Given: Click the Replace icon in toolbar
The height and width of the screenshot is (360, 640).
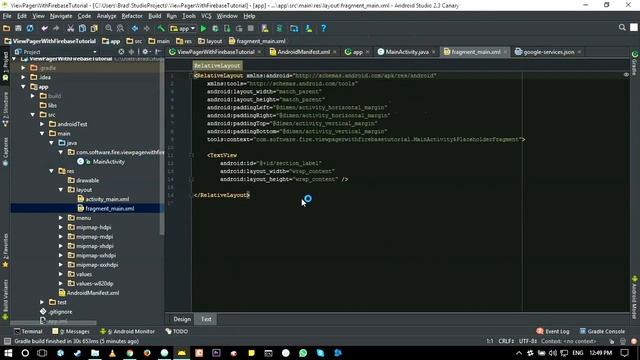Looking at the screenshot, I should click(x=120, y=28).
